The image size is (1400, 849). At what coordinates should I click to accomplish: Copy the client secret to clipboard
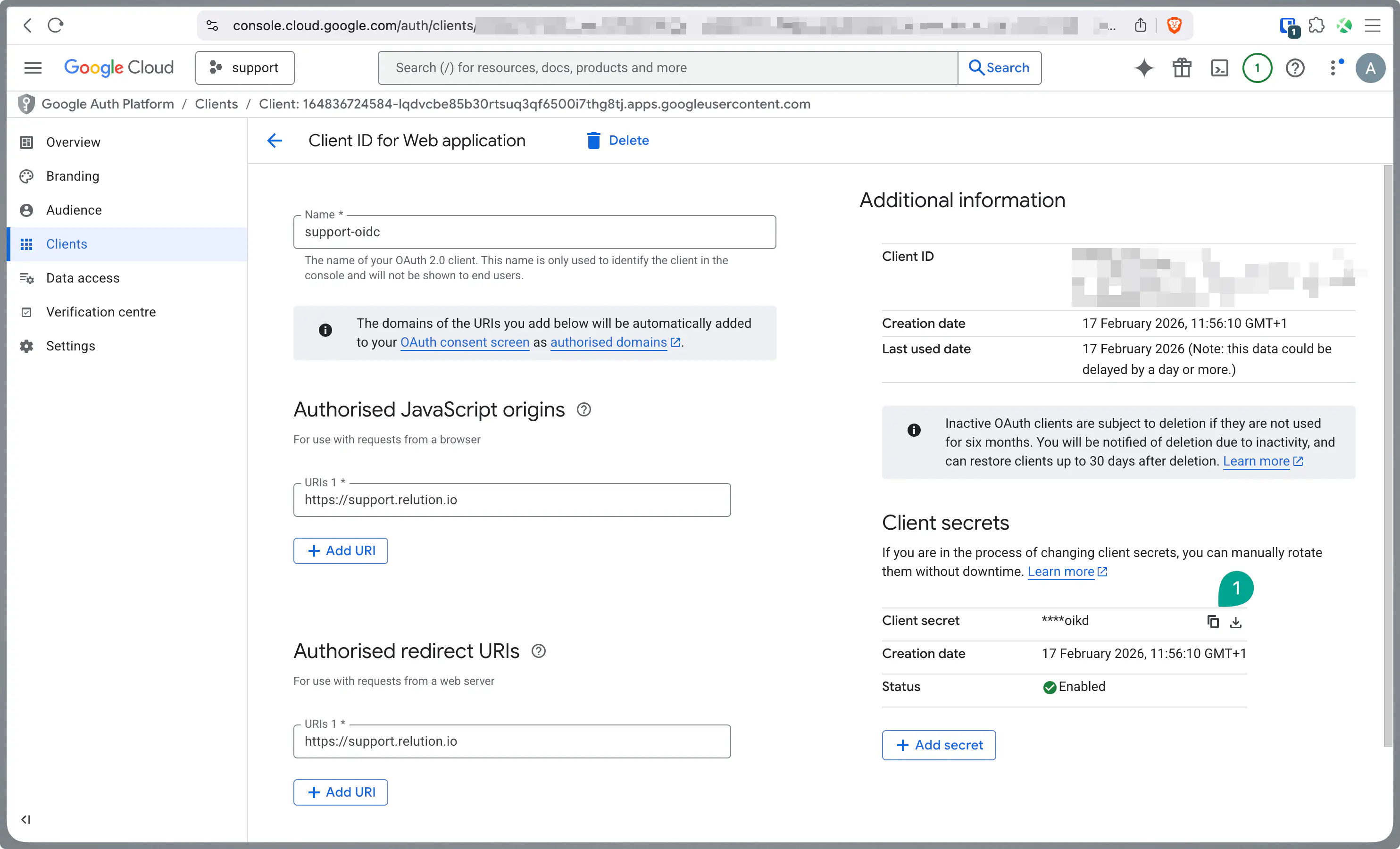click(1212, 622)
